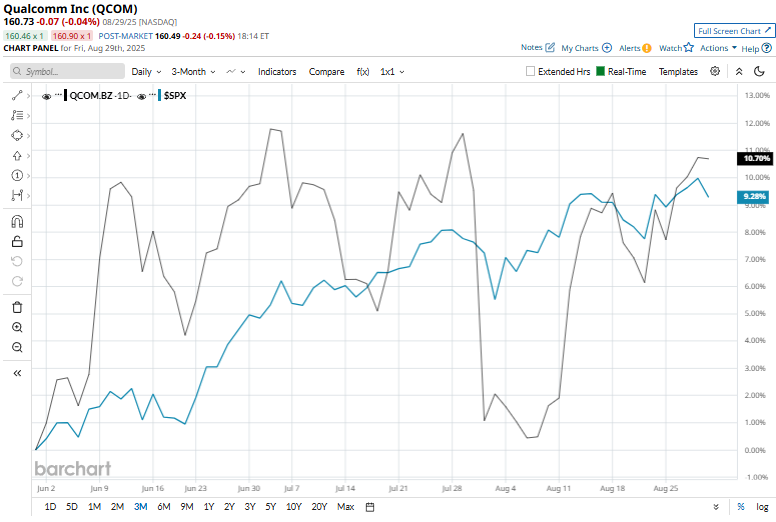Select the trend line drawing tool
Viewport: 776px width, 522px height.
(x=17, y=95)
